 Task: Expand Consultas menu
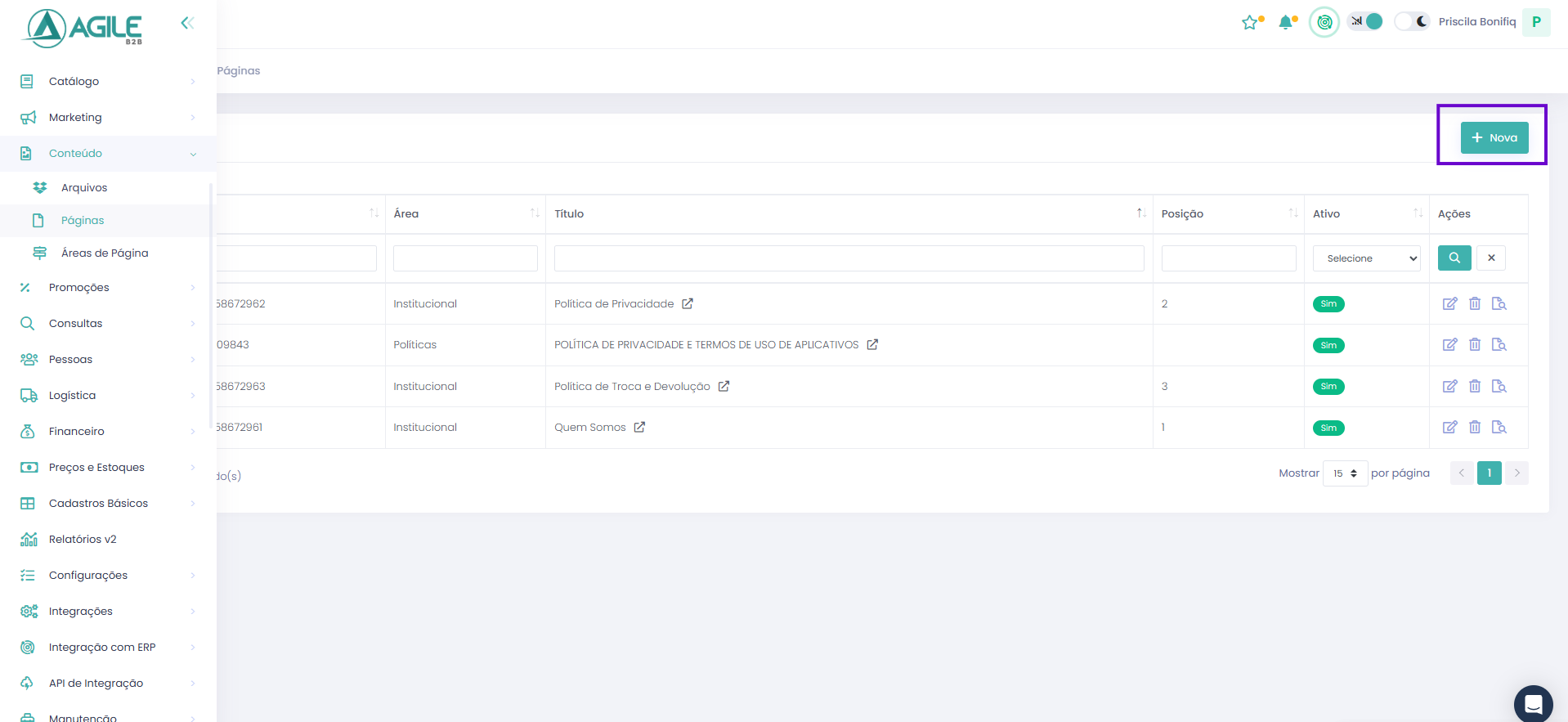point(108,323)
